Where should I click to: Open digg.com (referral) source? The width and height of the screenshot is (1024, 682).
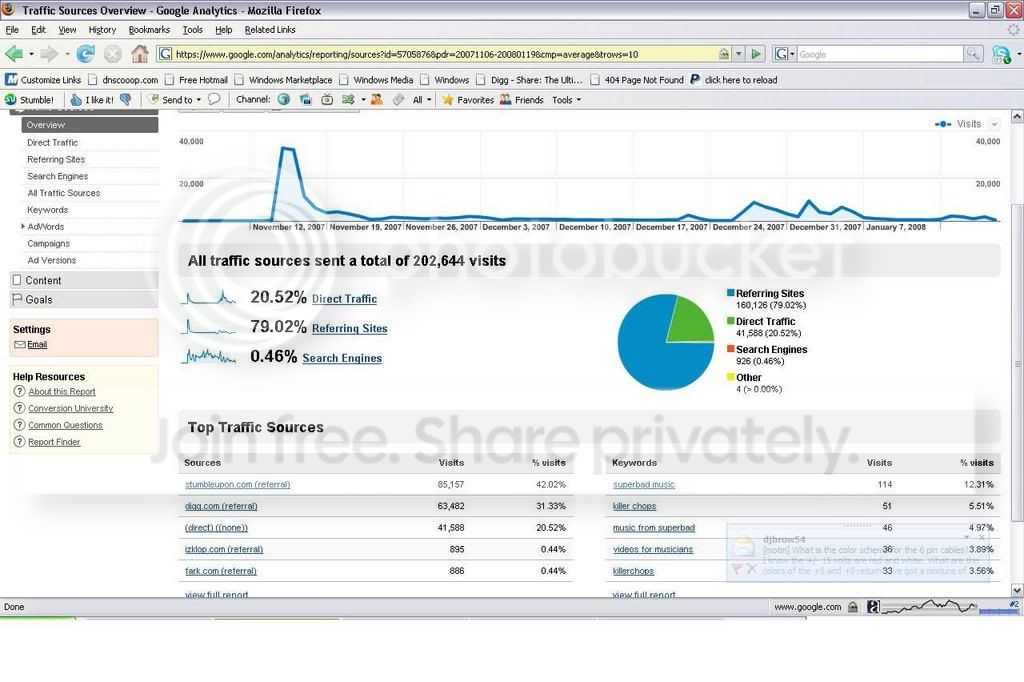click(221, 506)
